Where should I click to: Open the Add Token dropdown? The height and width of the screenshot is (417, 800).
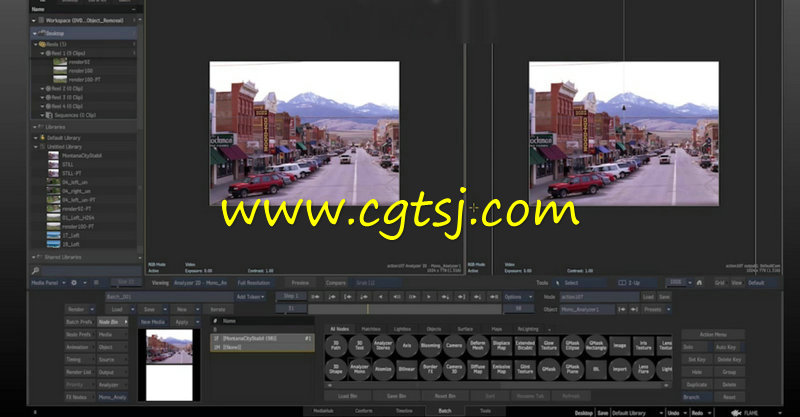click(250, 297)
